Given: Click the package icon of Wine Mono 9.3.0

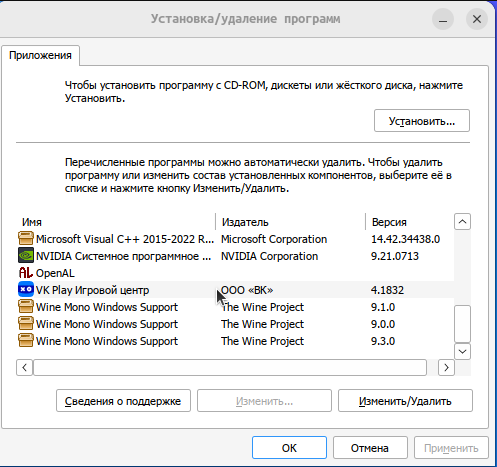Looking at the screenshot, I should [x=26, y=340].
